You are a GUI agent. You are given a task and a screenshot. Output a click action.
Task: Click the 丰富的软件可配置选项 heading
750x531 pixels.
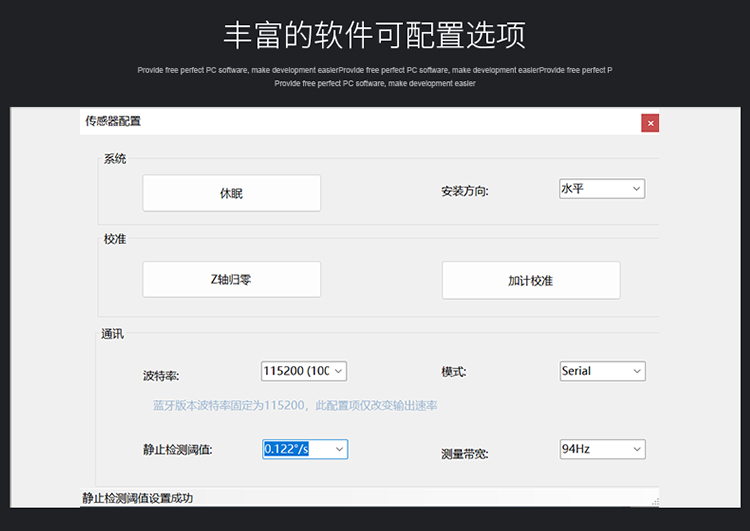click(374, 35)
